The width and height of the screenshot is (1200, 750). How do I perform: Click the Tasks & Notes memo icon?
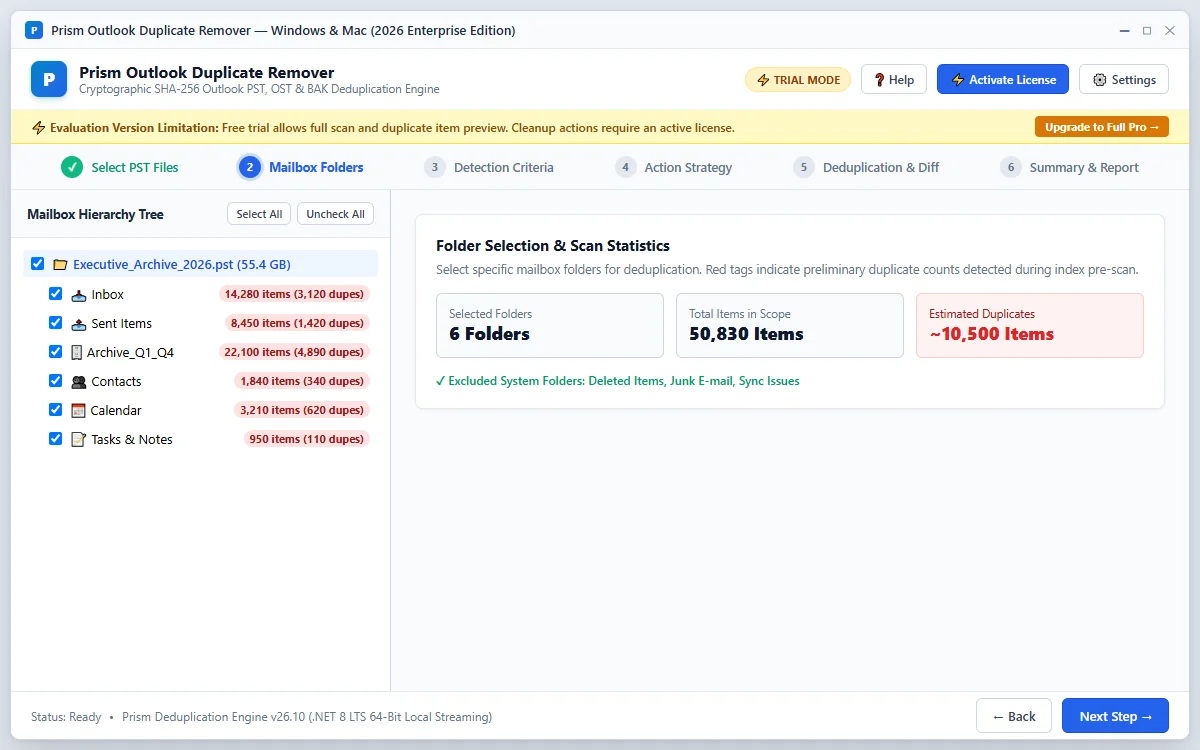79,440
